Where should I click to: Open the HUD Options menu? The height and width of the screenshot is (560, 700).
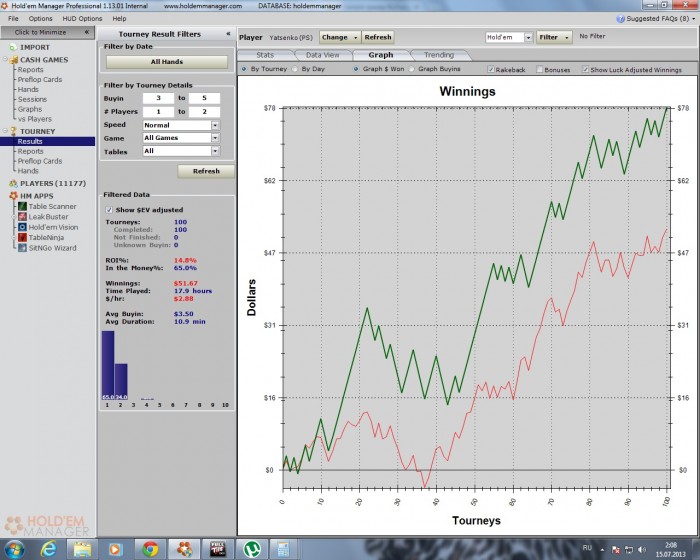(x=82, y=19)
